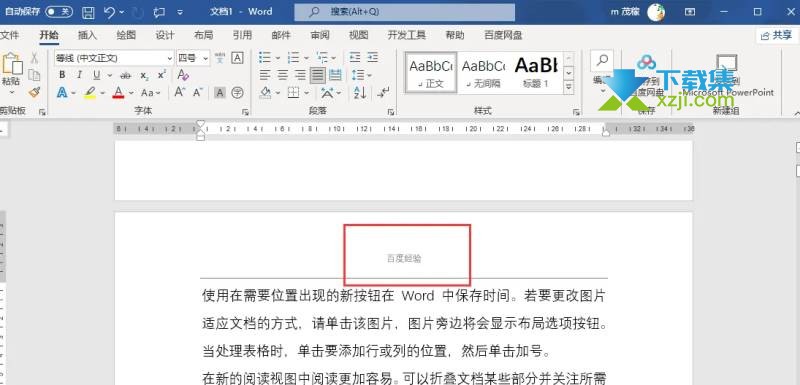
Task: Apply character shading
Action: click(x=219, y=93)
